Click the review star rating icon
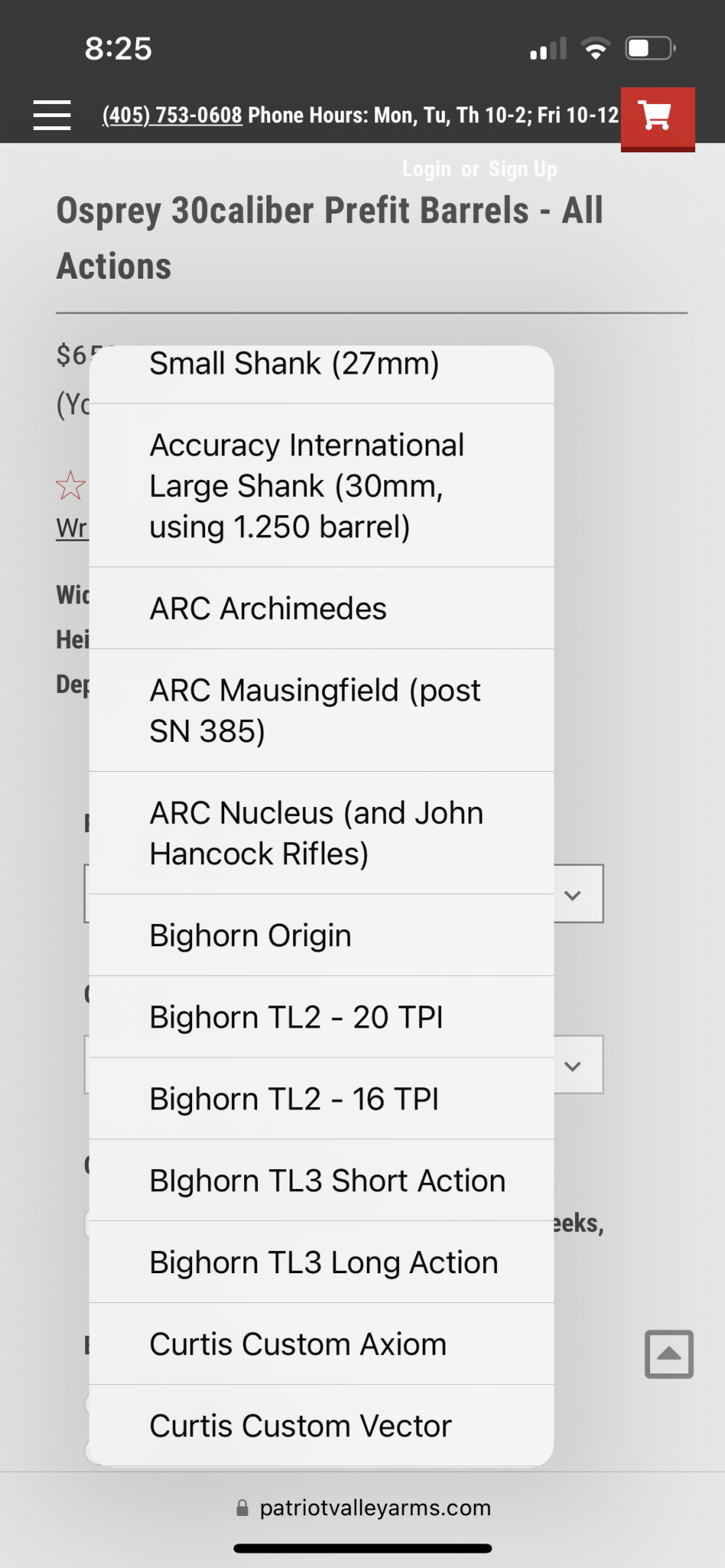 pyautogui.click(x=70, y=485)
